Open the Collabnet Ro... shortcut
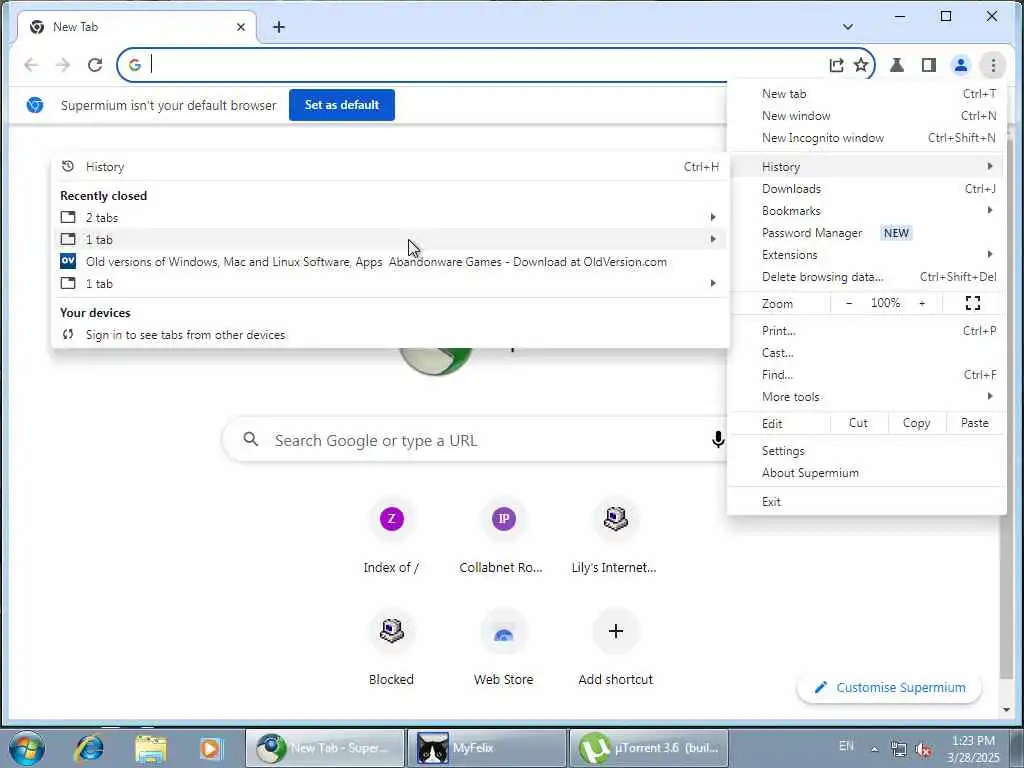Viewport: 1024px width, 768px height. (503, 537)
